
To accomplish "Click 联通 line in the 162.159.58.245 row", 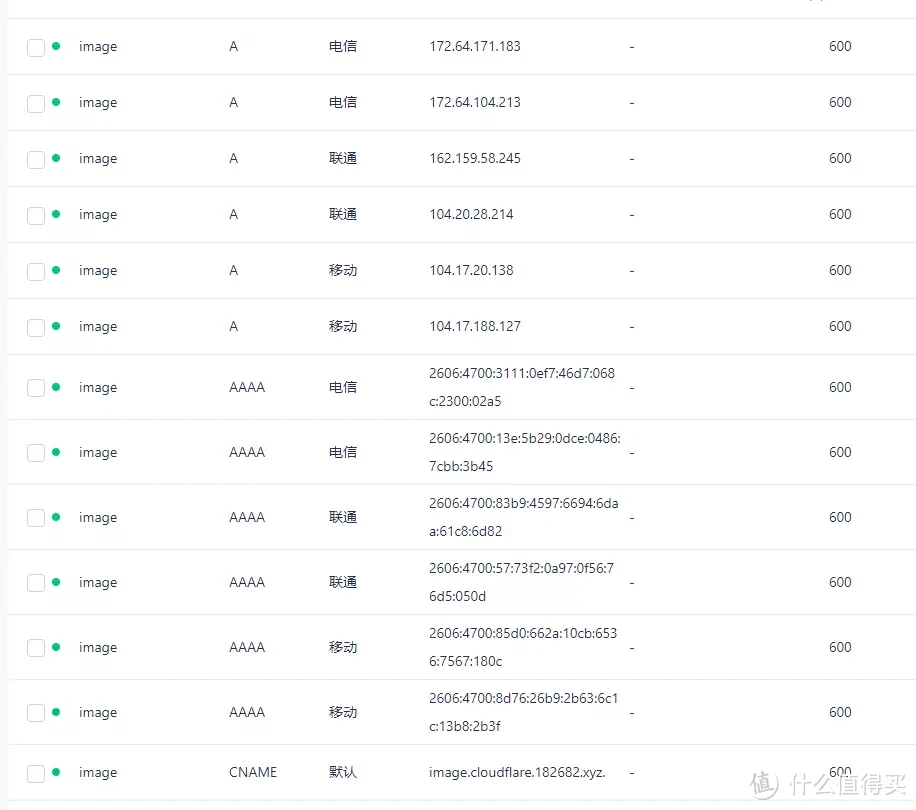I will tap(343, 158).
